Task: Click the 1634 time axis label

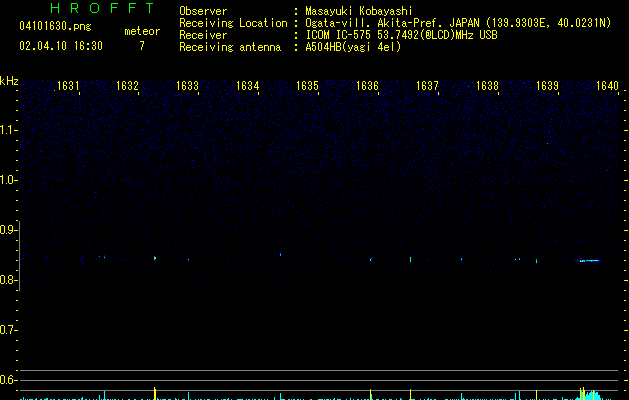Action: pos(248,86)
